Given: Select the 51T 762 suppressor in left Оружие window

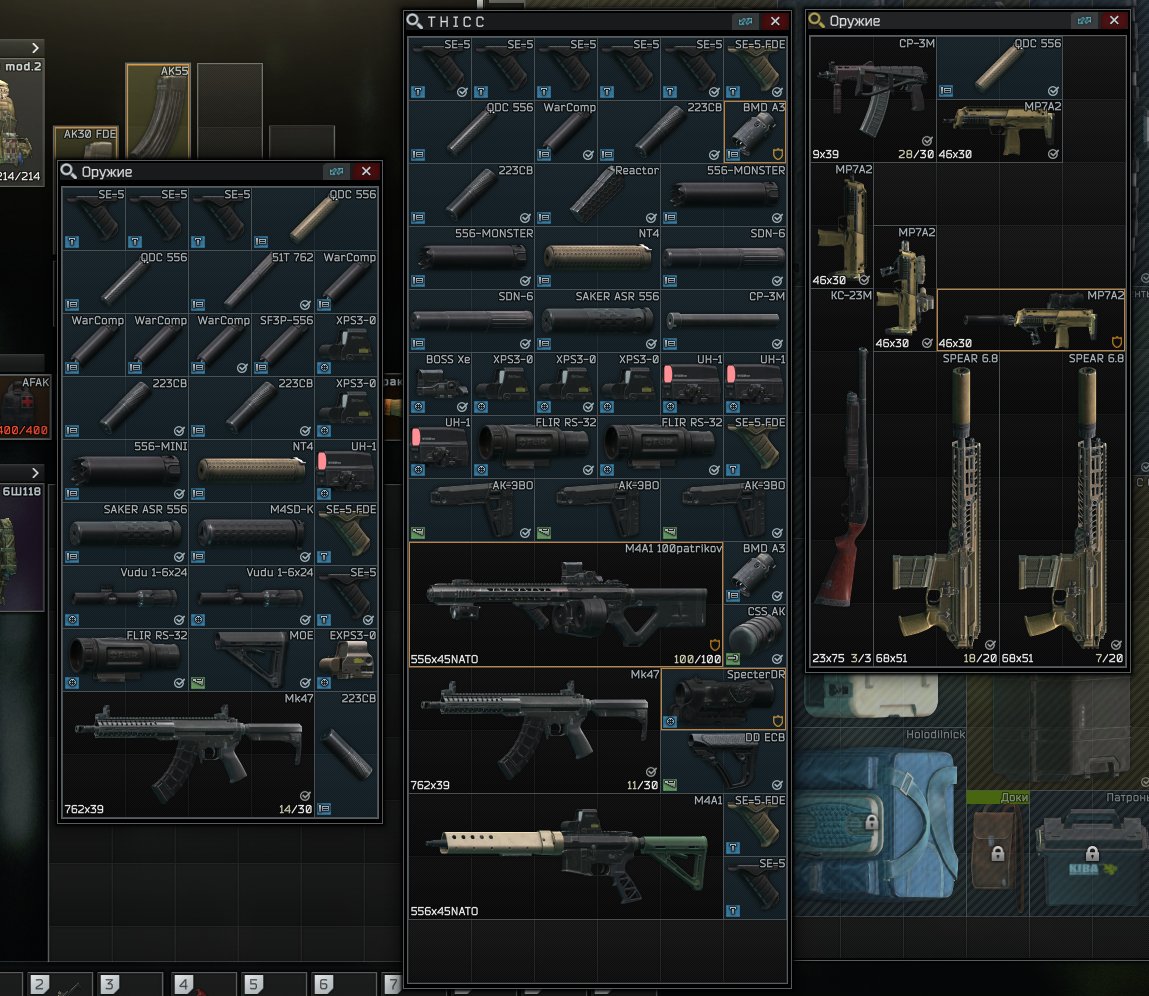Looking at the screenshot, I should (x=251, y=281).
